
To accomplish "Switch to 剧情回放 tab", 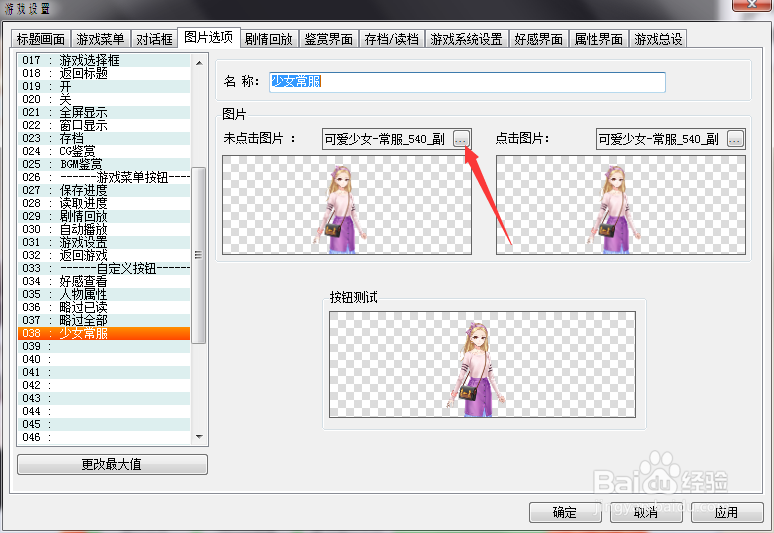I will point(269,39).
